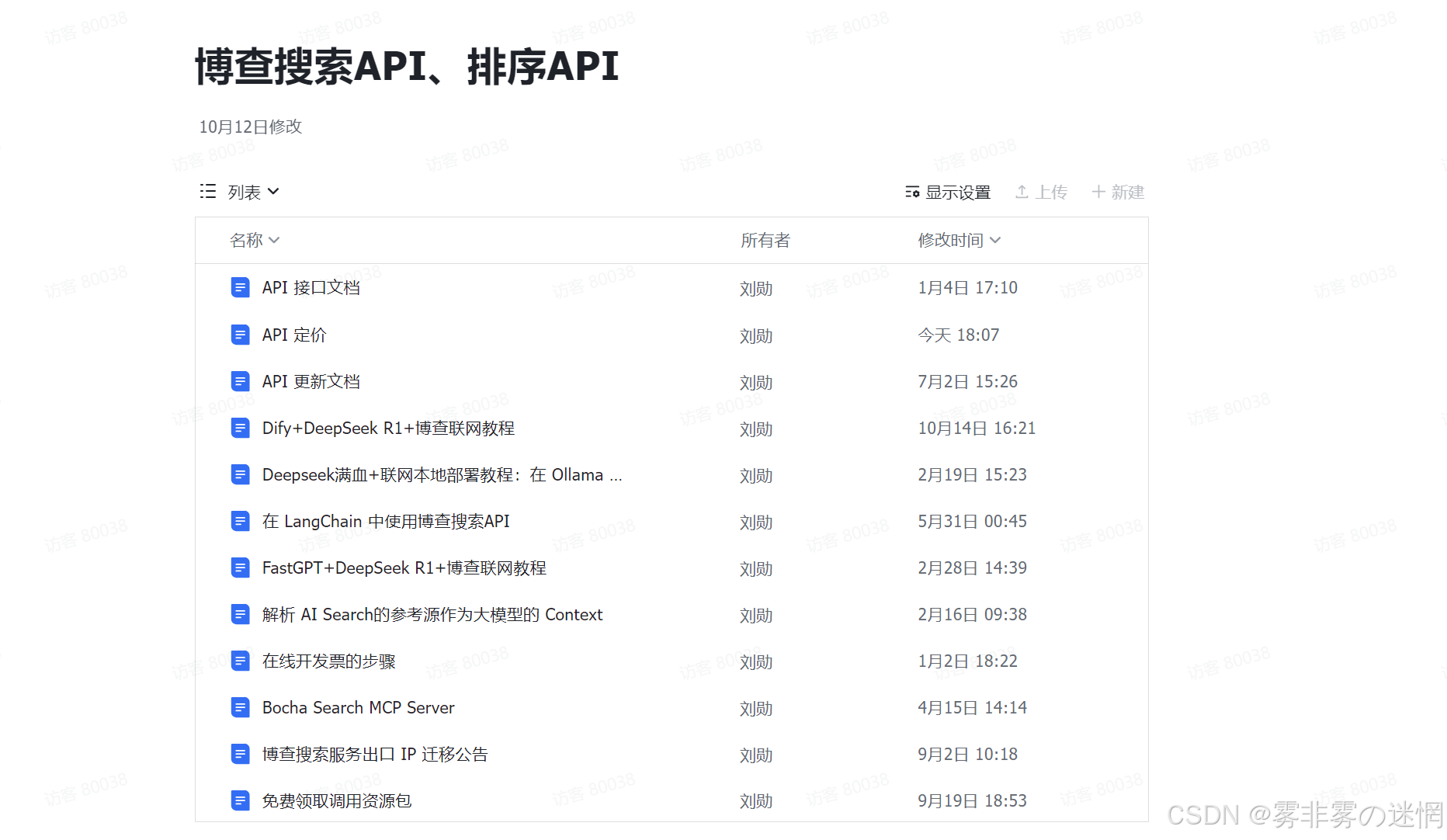
Task: Sort by the 名称 column header
Action: click(x=255, y=241)
